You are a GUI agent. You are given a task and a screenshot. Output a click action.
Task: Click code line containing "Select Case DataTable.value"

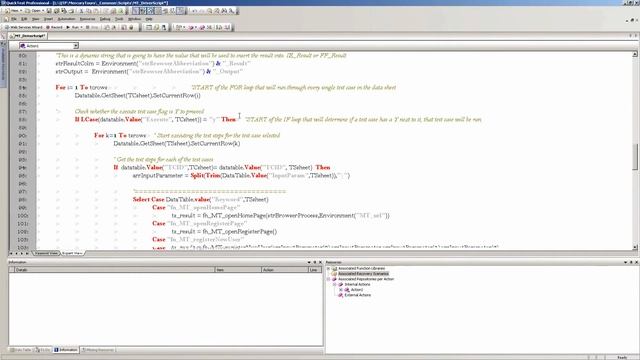click(x=200, y=200)
